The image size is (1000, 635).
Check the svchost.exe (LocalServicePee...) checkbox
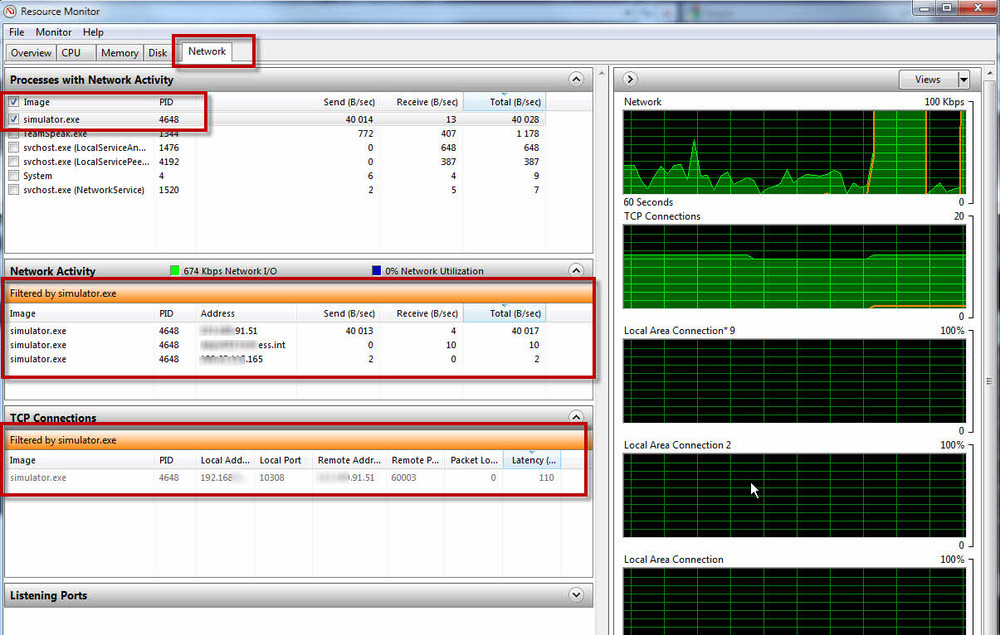point(13,161)
